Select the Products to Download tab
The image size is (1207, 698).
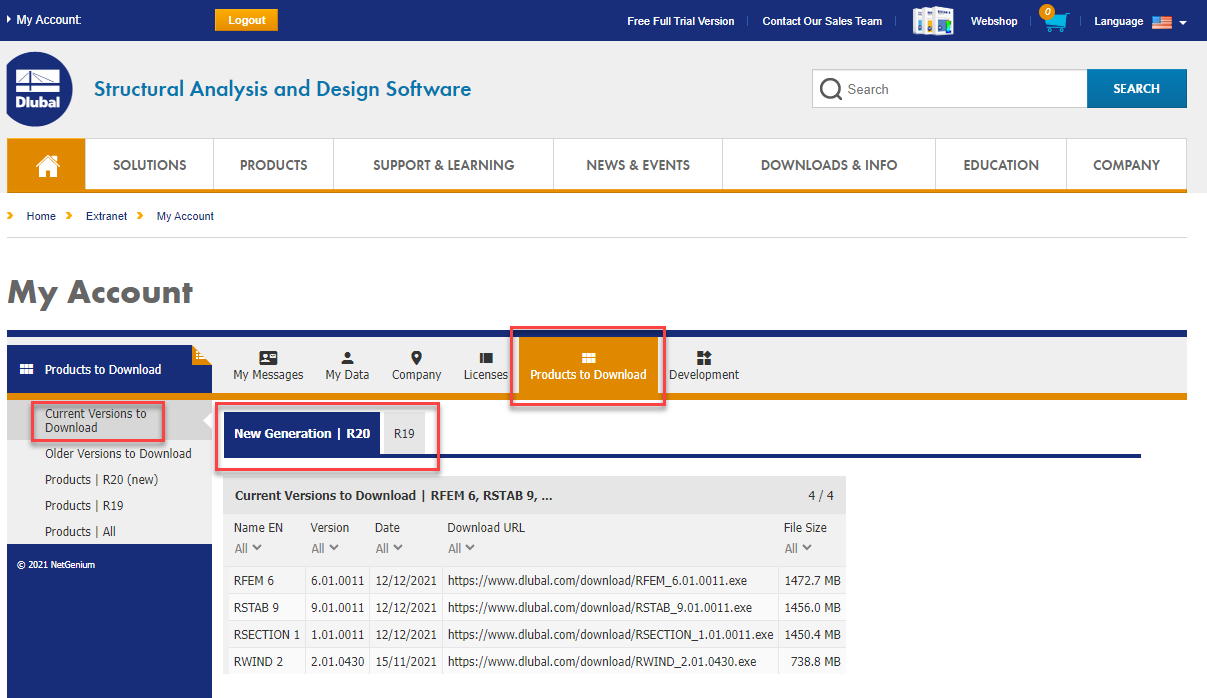coord(588,365)
